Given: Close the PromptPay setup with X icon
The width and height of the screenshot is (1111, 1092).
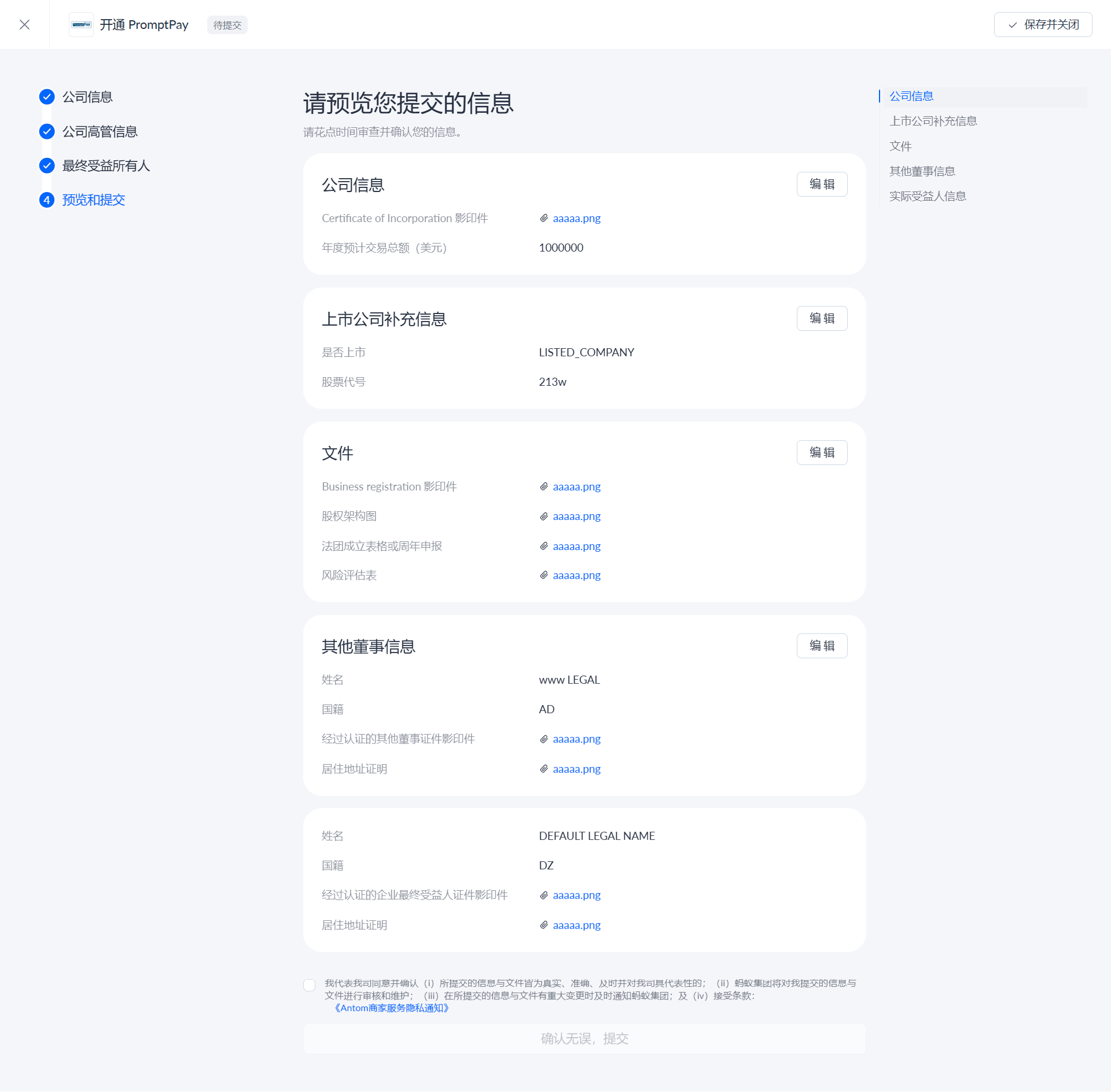Looking at the screenshot, I should click(24, 24).
